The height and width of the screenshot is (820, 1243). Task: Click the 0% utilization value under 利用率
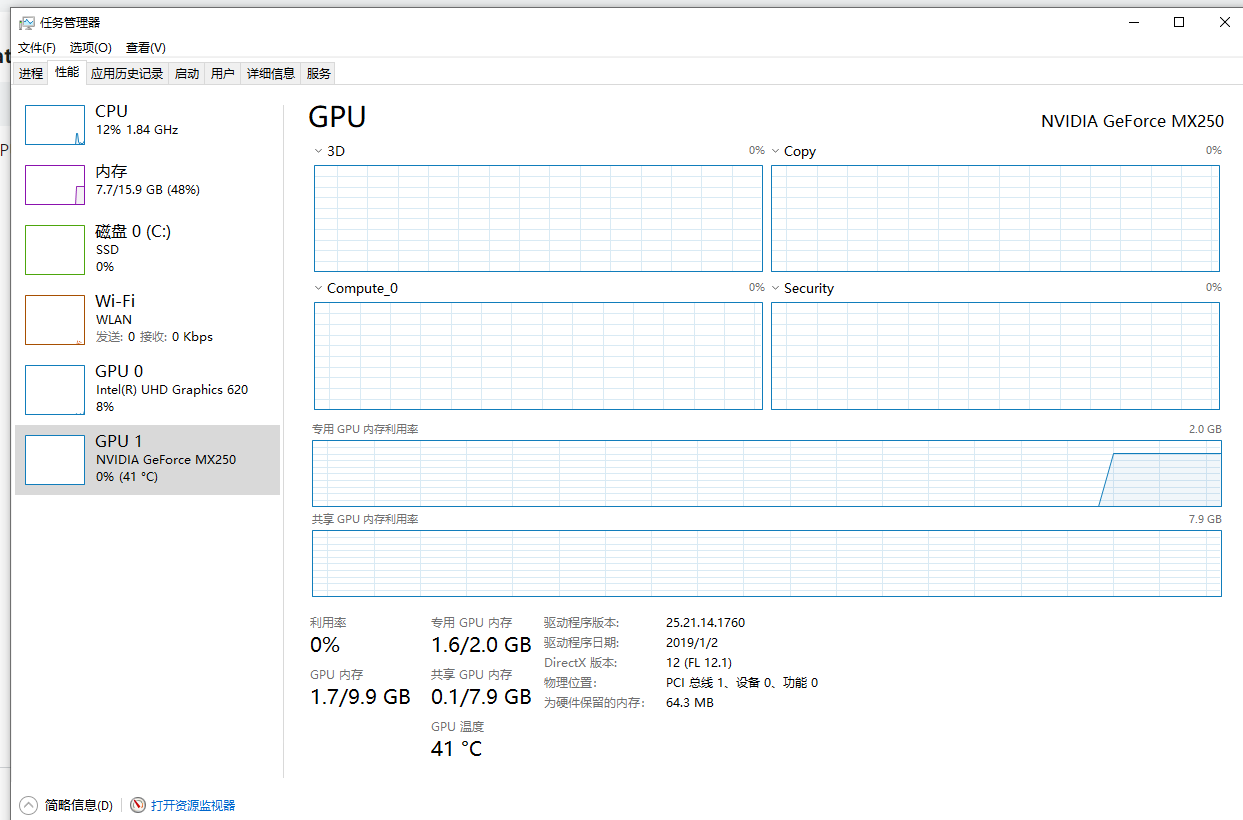click(325, 644)
